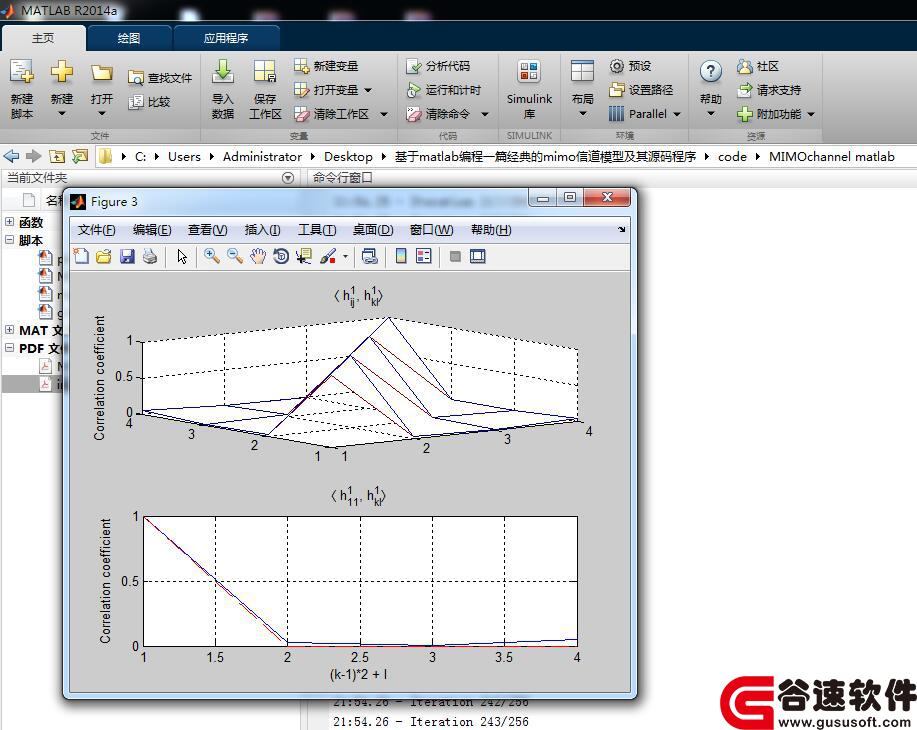Expand the 函数 tree group
The image size is (917, 730).
point(9,222)
